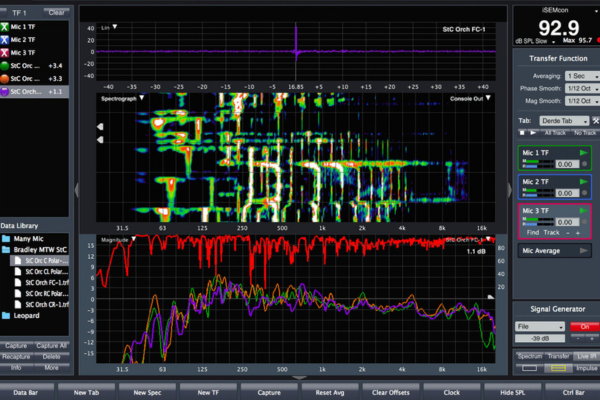Click the New Tab button
Image resolution: width=600 pixels, height=400 pixels.
[86, 392]
